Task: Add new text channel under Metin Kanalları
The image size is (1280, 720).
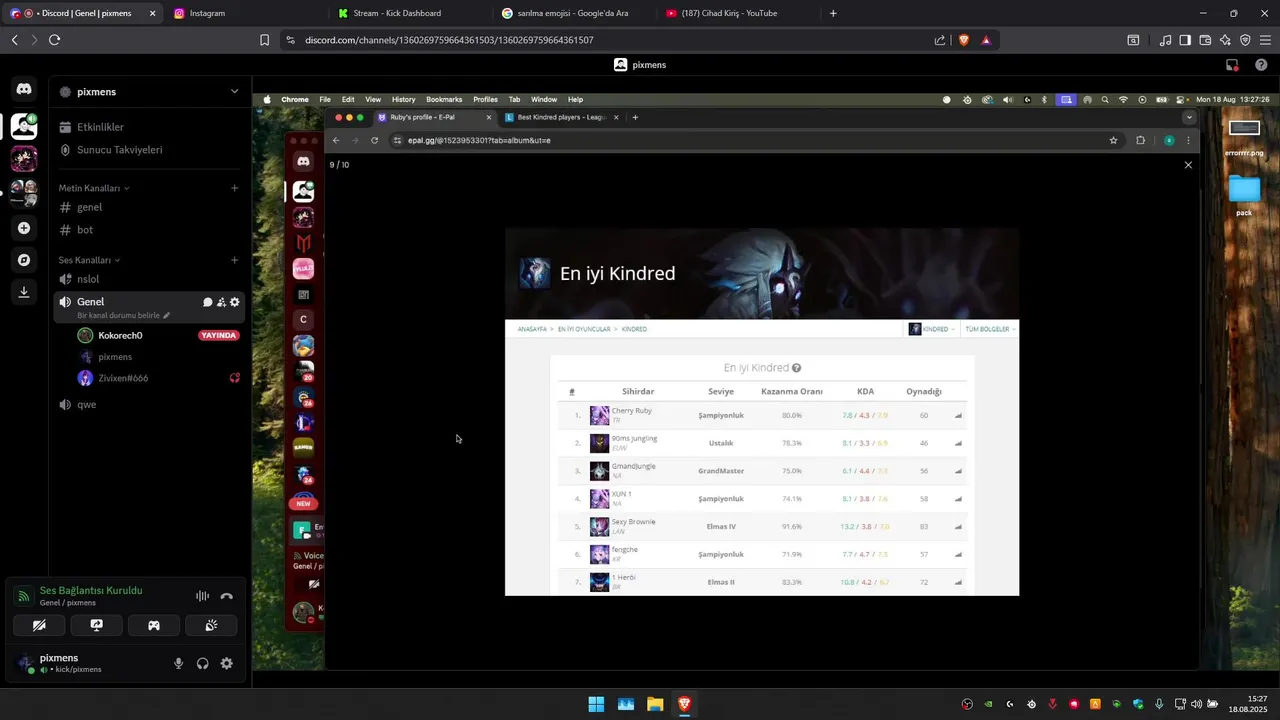Action: (235, 188)
